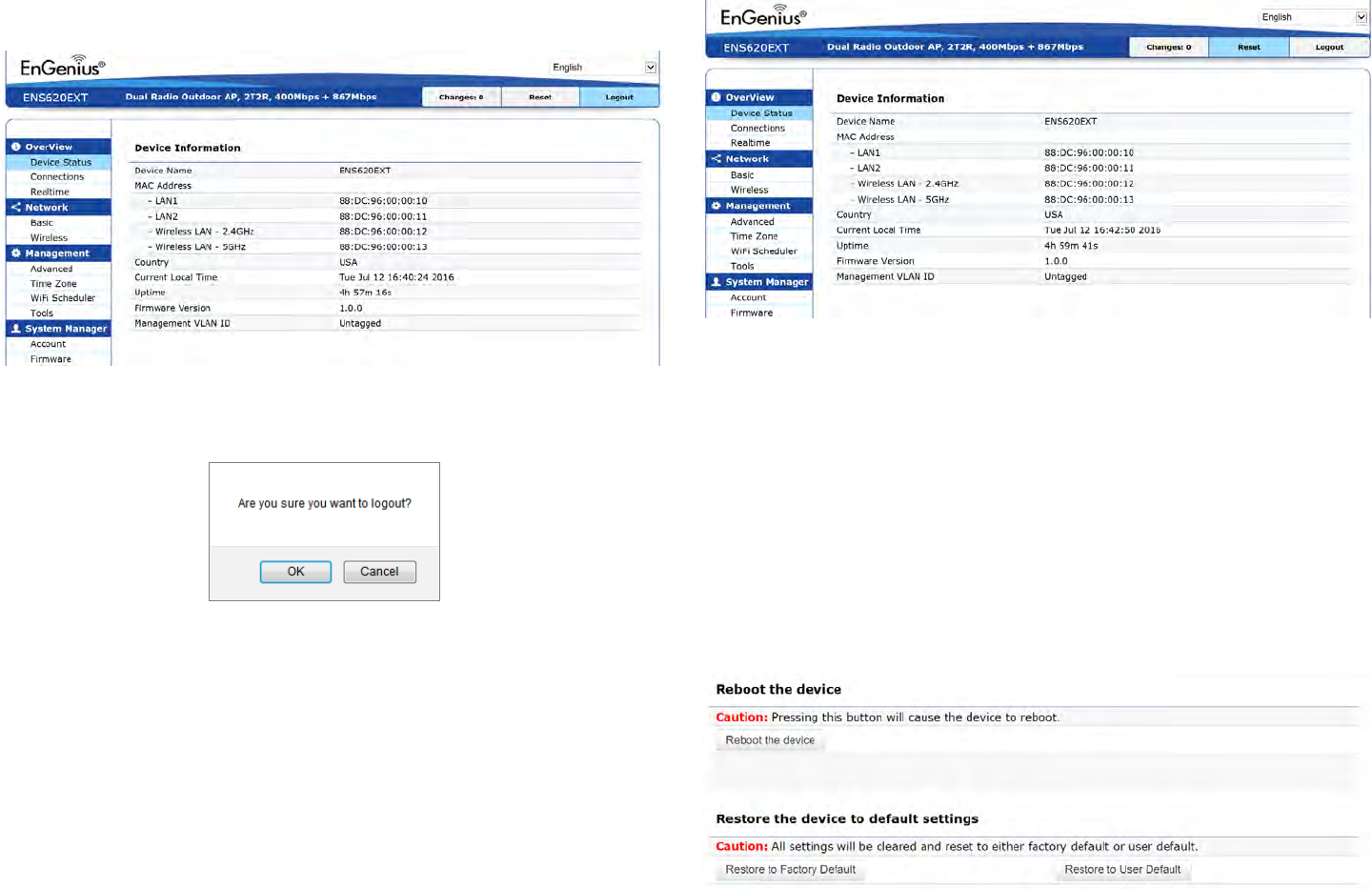Click Firmware Version 1.0.0 in right panel
Screen dimensions: 1372x889
point(1056,261)
